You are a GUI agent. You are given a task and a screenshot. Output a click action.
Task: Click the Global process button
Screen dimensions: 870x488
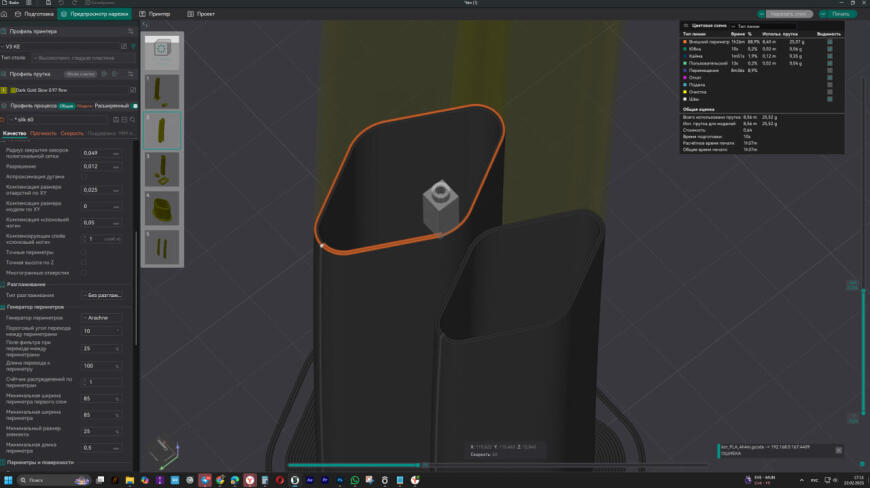point(67,105)
